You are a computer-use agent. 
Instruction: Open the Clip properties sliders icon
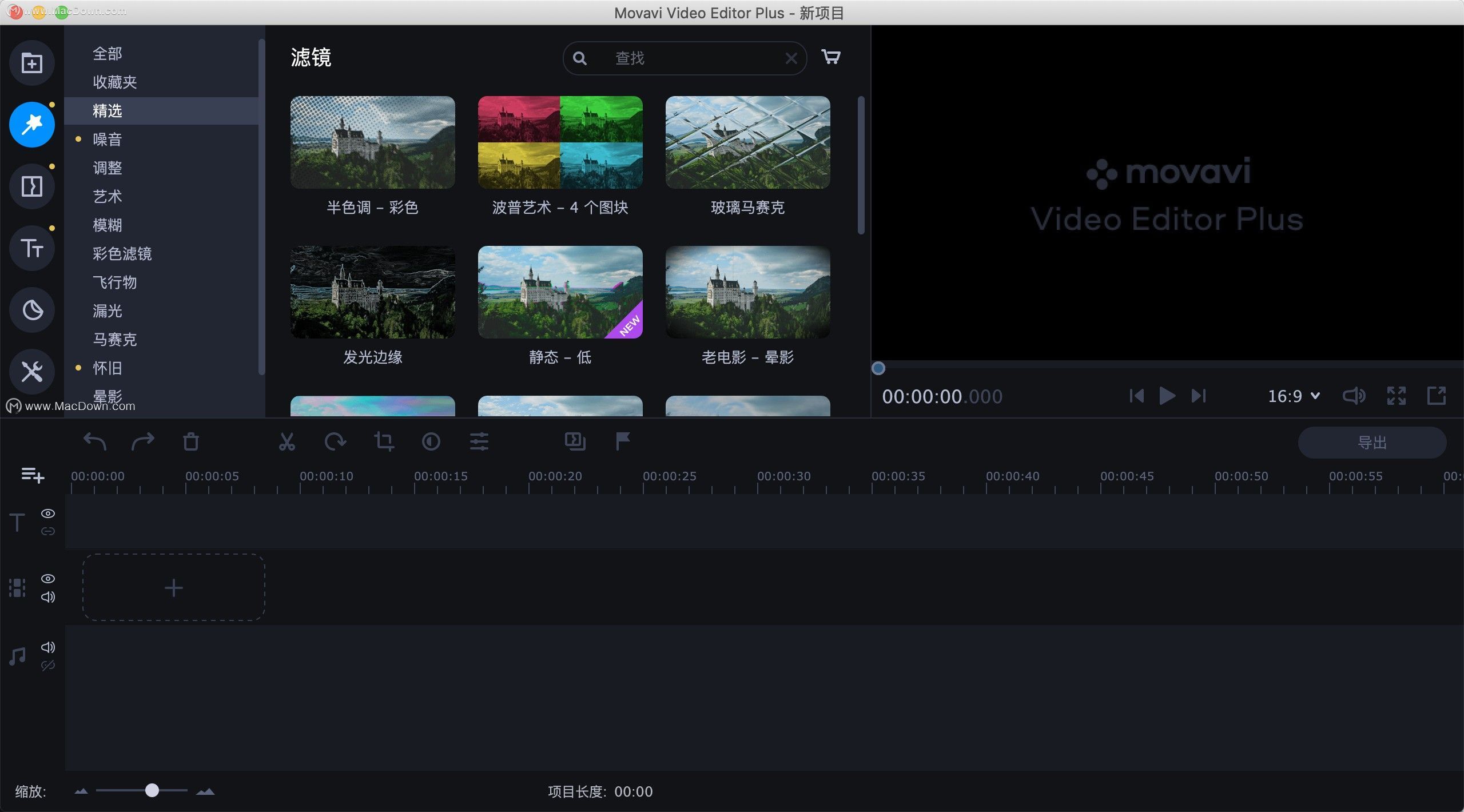479,441
